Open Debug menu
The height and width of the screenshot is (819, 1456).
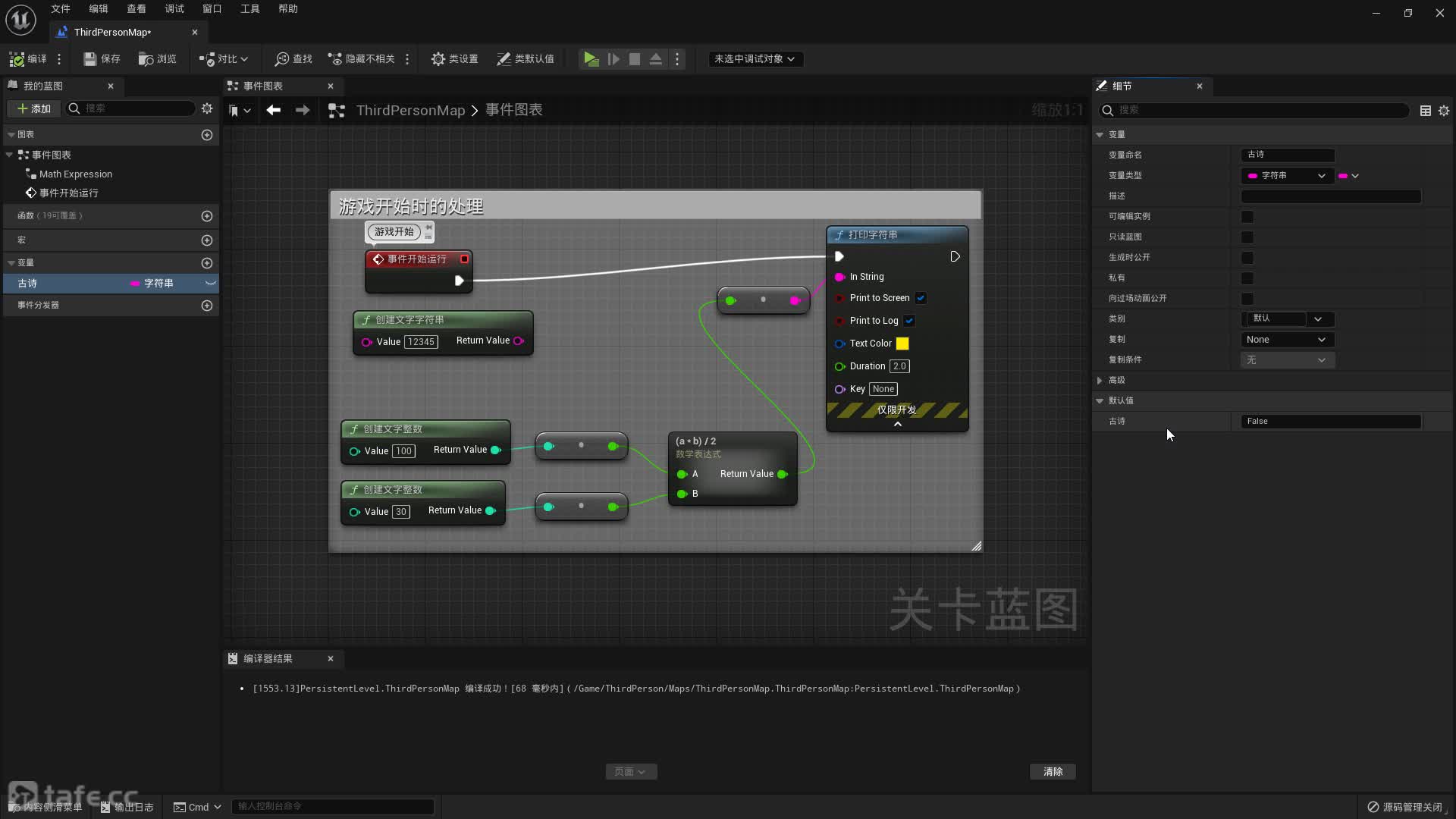pos(174,9)
